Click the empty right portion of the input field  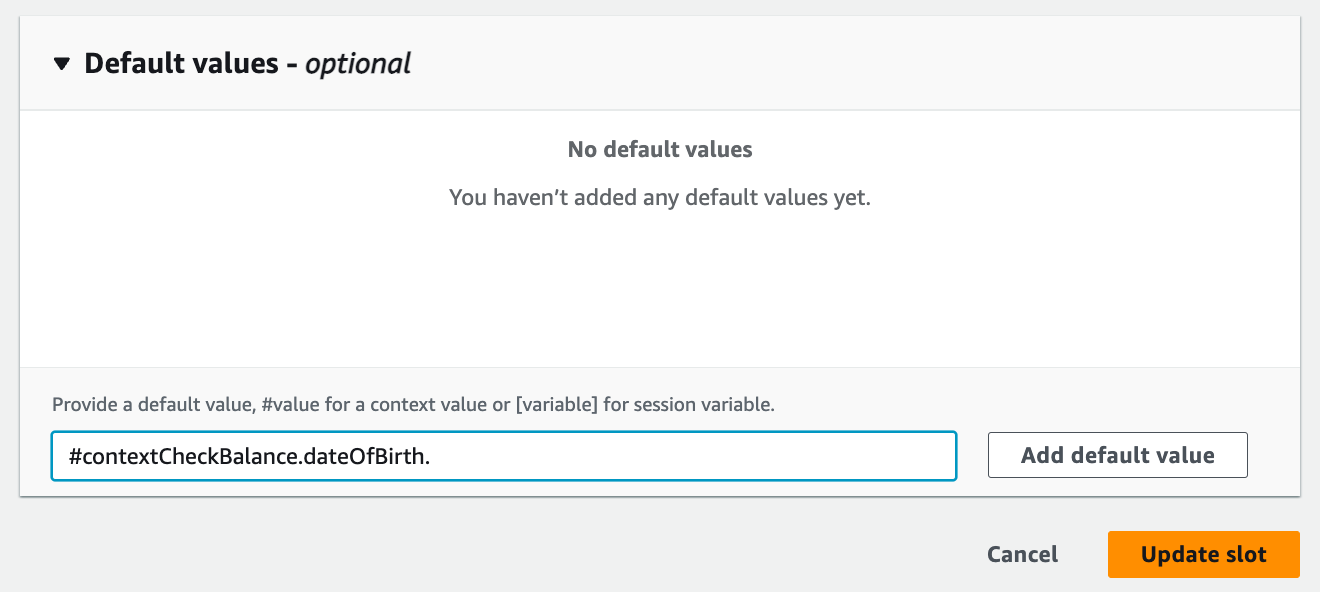(x=750, y=456)
